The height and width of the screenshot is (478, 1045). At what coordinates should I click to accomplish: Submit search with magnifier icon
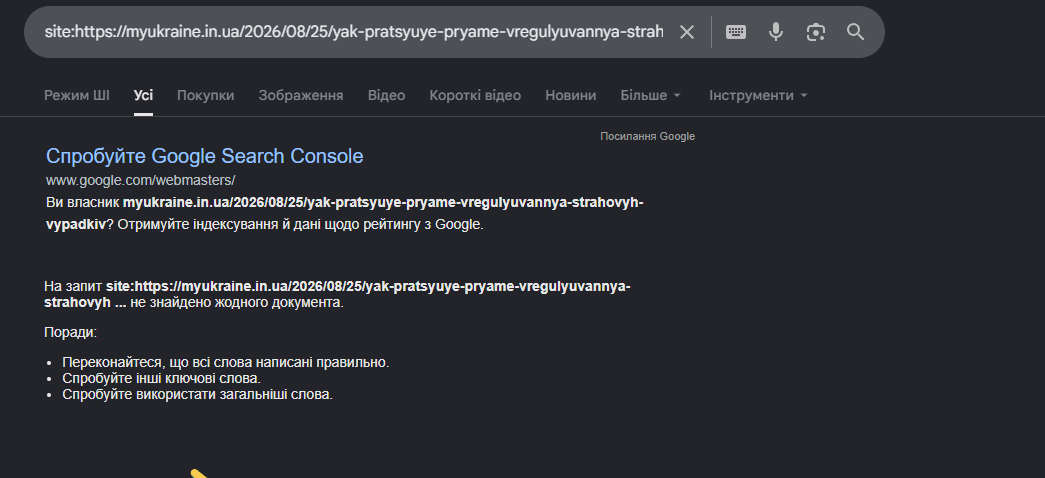tap(856, 32)
